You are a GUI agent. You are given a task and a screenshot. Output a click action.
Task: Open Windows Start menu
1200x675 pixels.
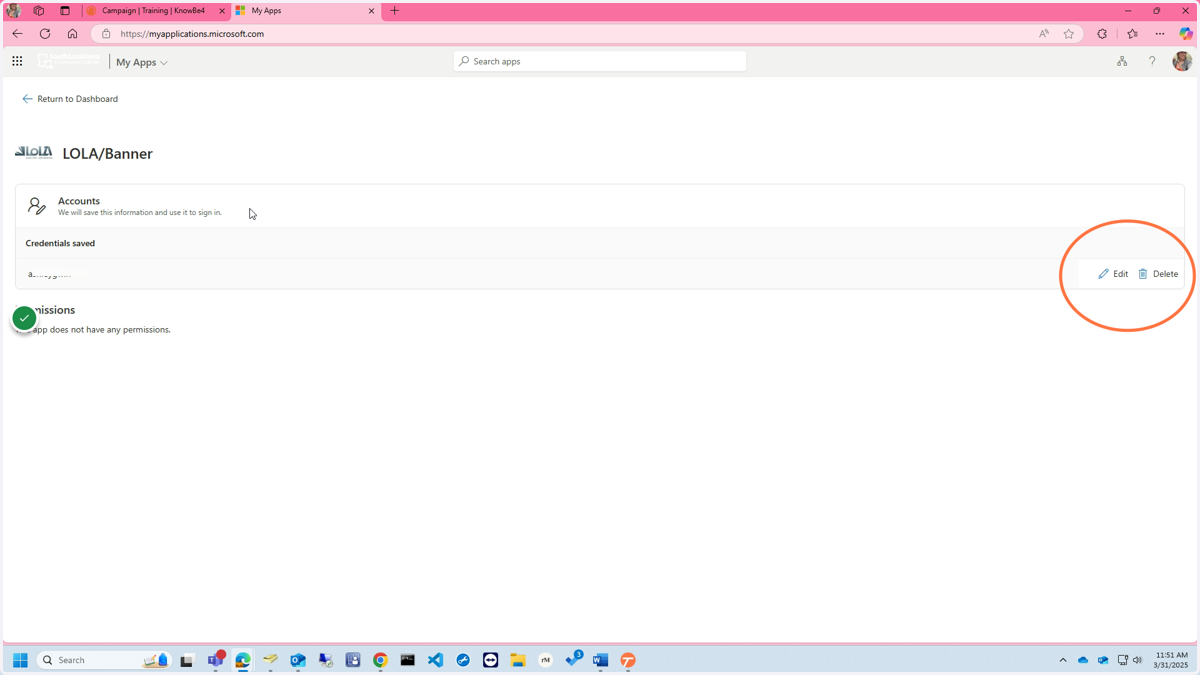pyautogui.click(x=20, y=660)
